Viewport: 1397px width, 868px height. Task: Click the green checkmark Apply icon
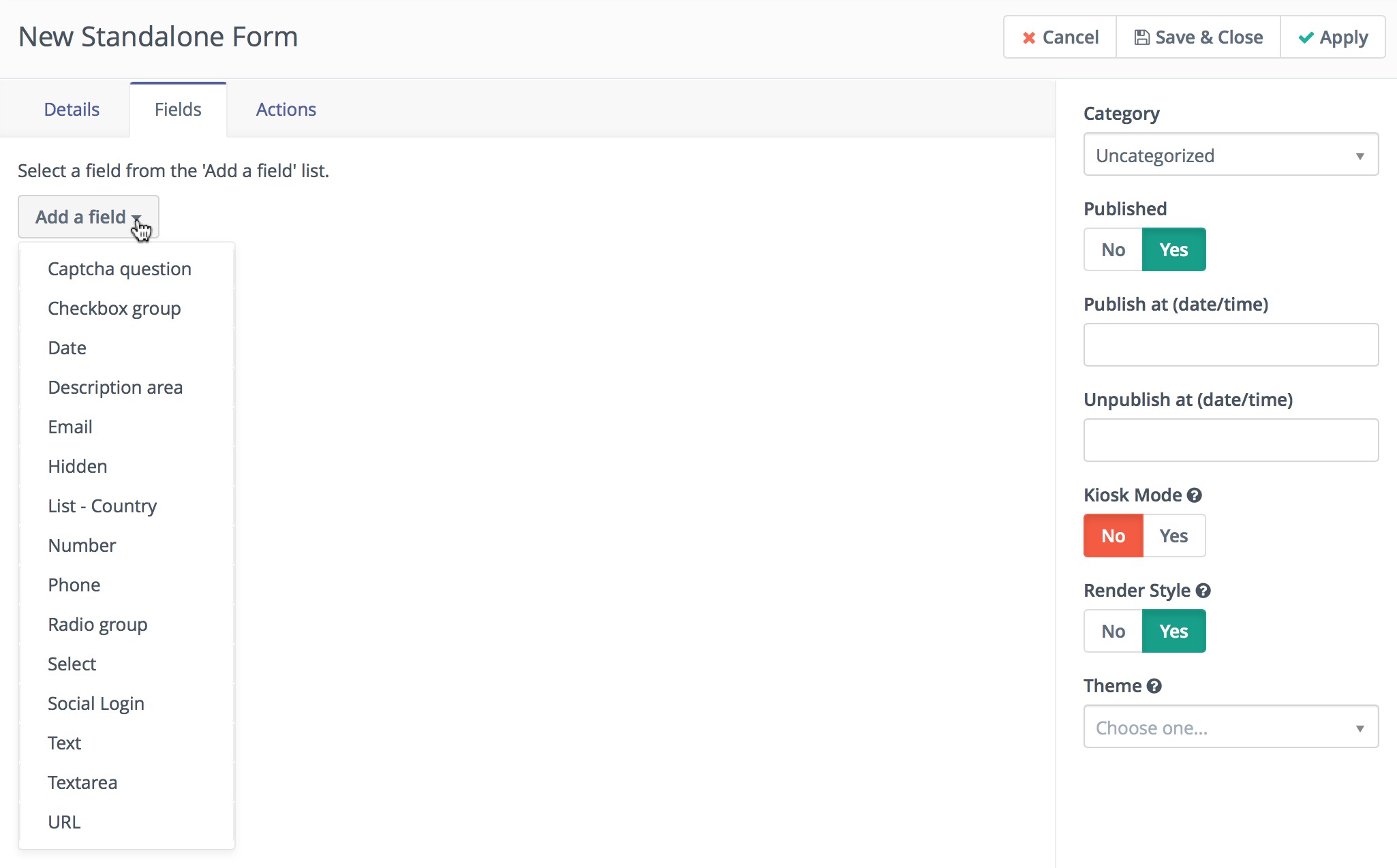click(1306, 37)
